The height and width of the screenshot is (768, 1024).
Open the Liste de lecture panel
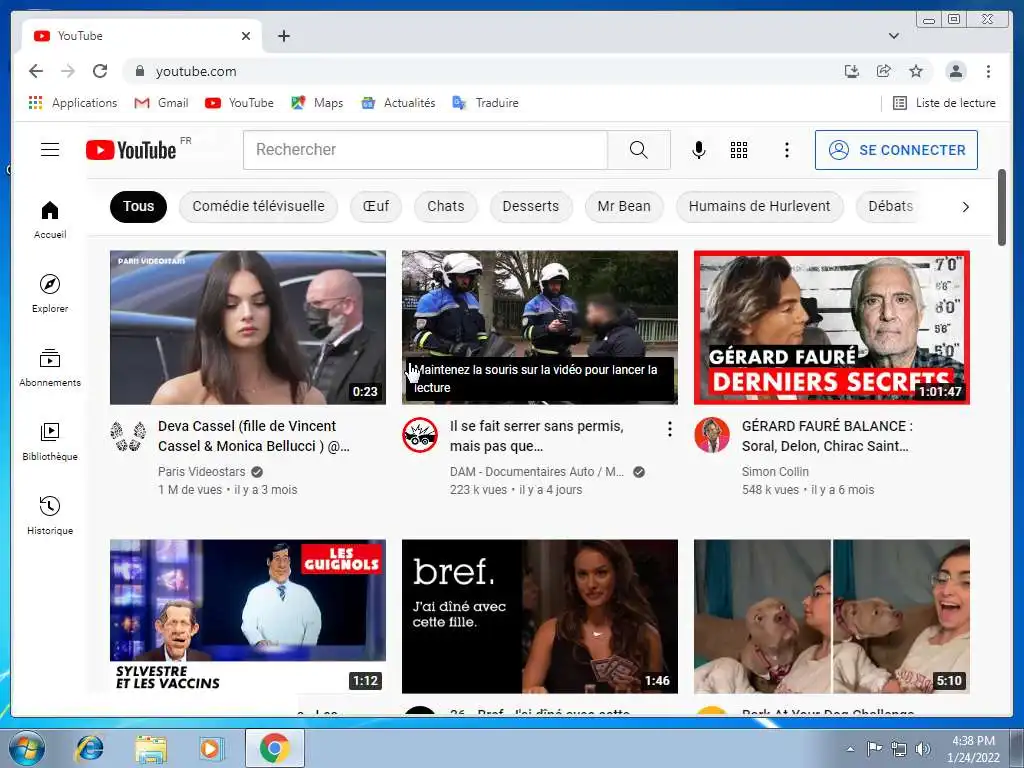[x=944, y=103]
